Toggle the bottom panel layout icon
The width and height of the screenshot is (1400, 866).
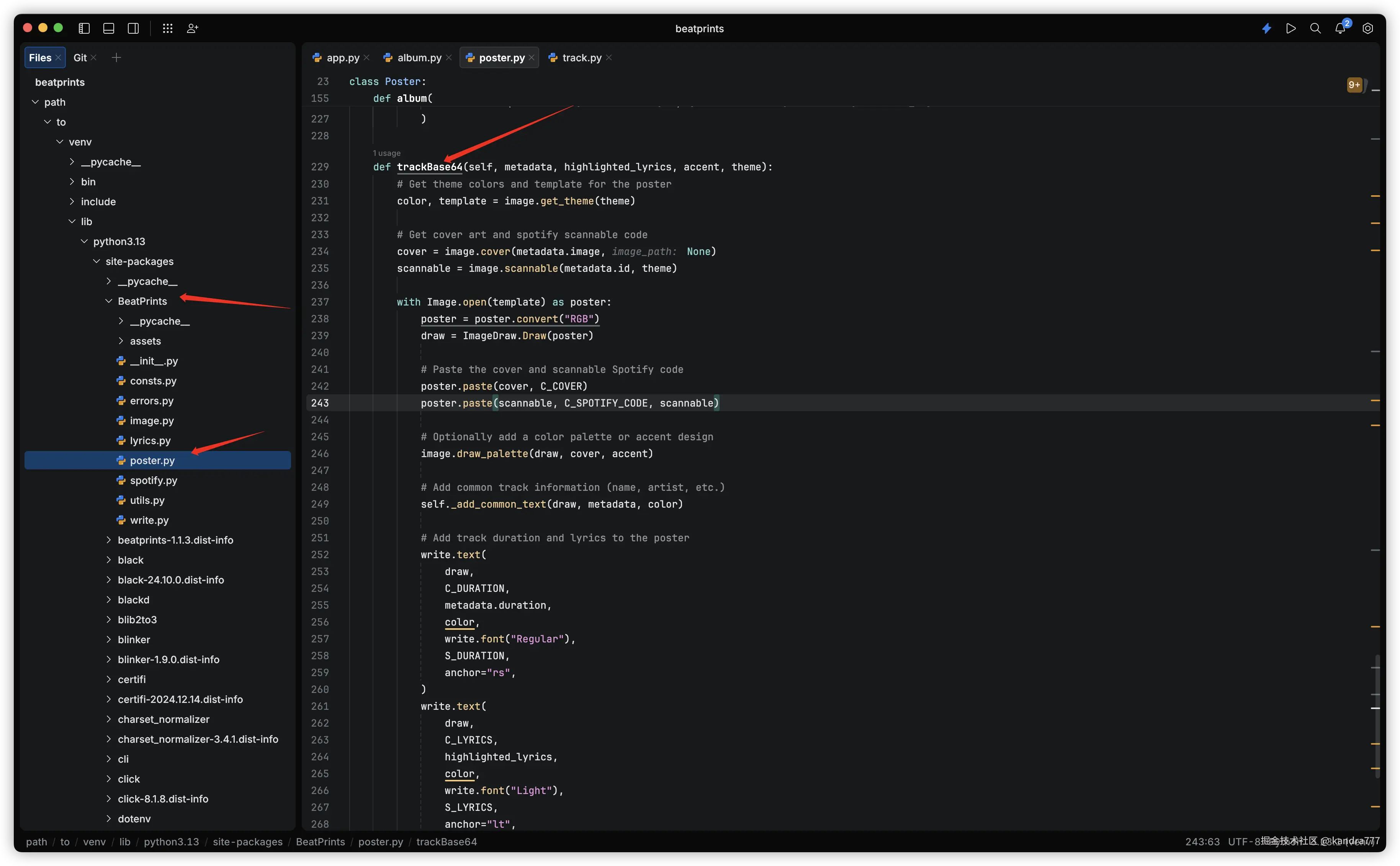click(109, 28)
